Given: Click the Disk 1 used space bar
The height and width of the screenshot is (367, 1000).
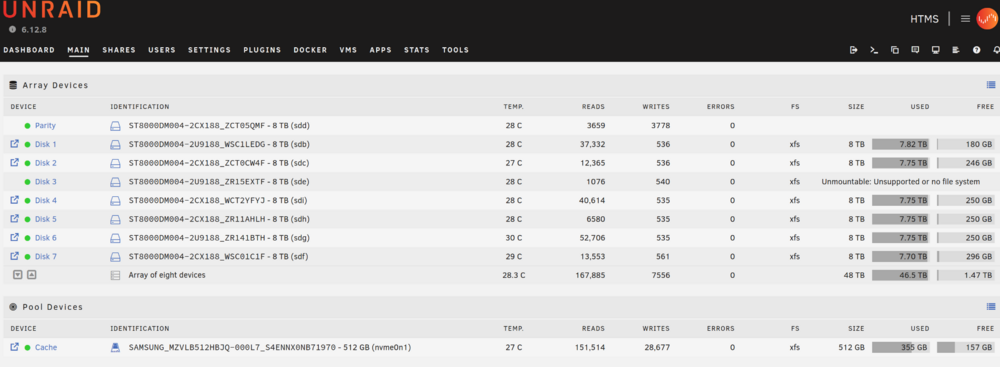Looking at the screenshot, I should pos(900,144).
